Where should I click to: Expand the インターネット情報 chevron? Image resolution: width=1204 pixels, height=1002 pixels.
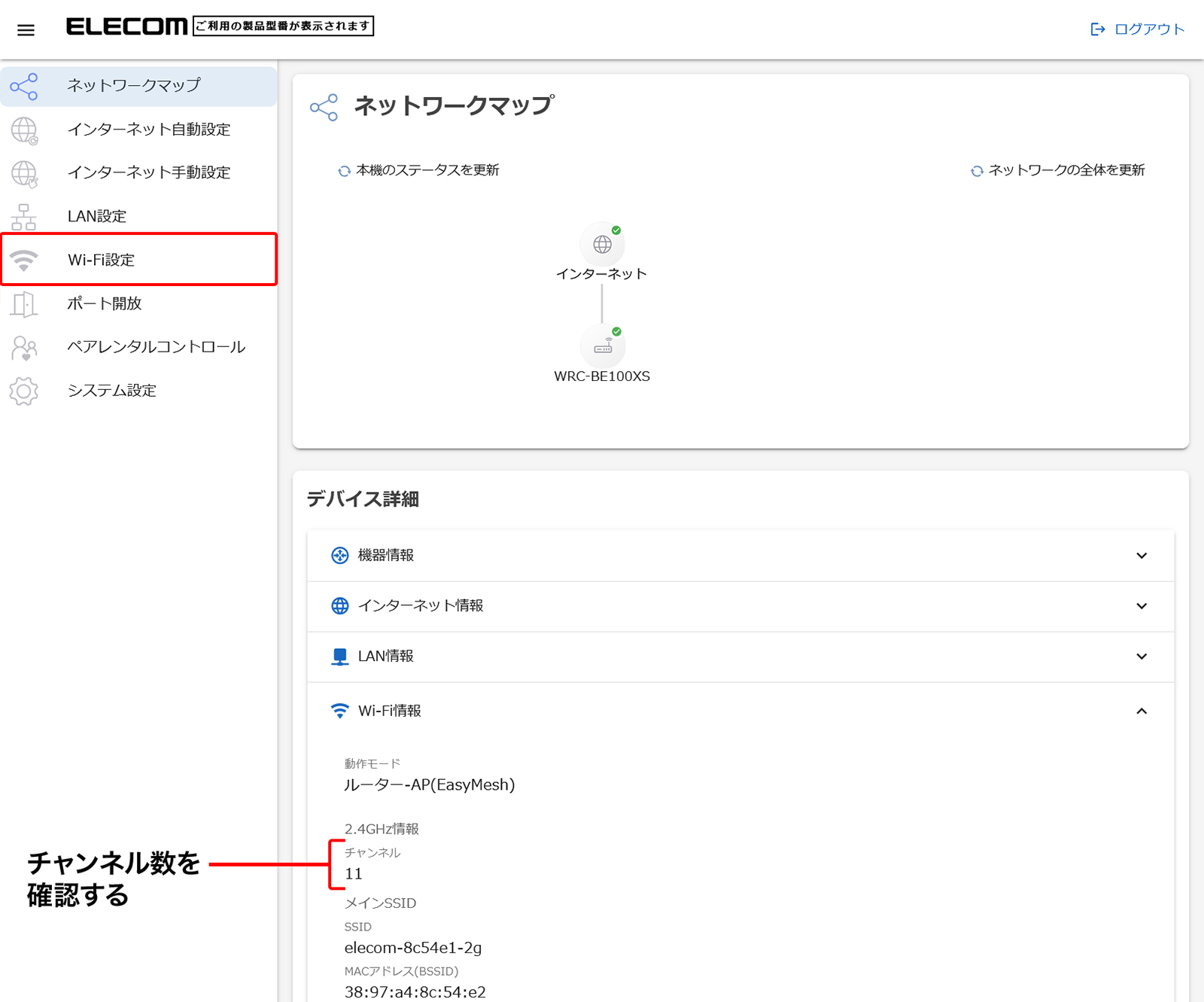(1141, 606)
